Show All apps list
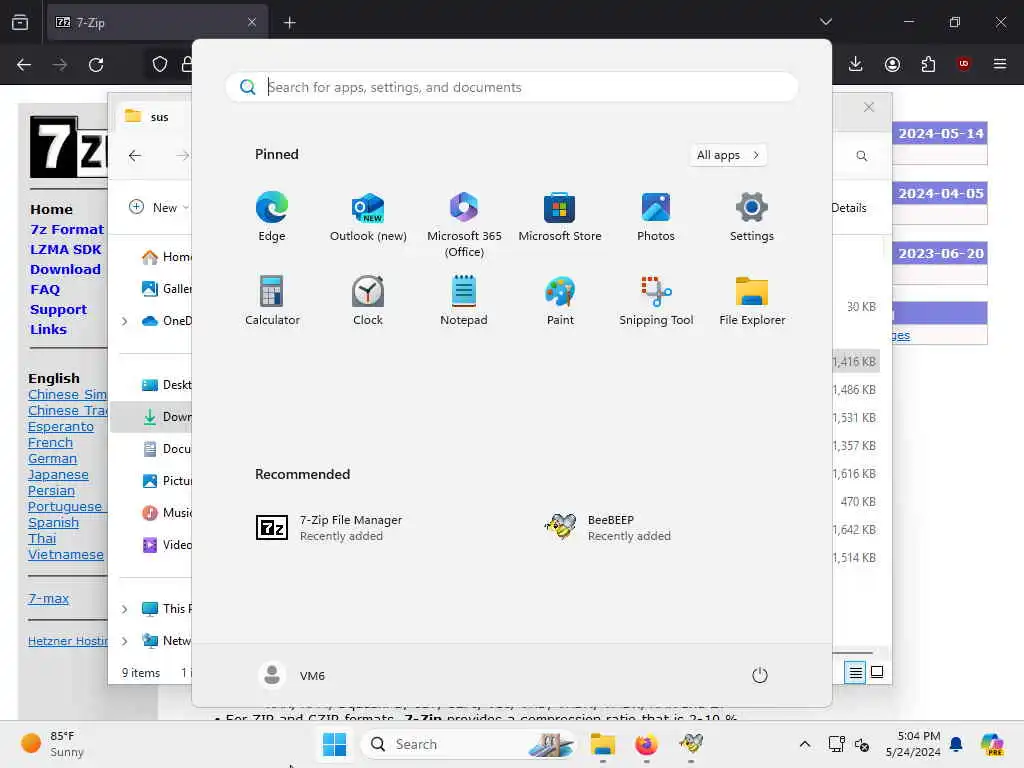This screenshot has height=768, width=1024. coord(728,155)
